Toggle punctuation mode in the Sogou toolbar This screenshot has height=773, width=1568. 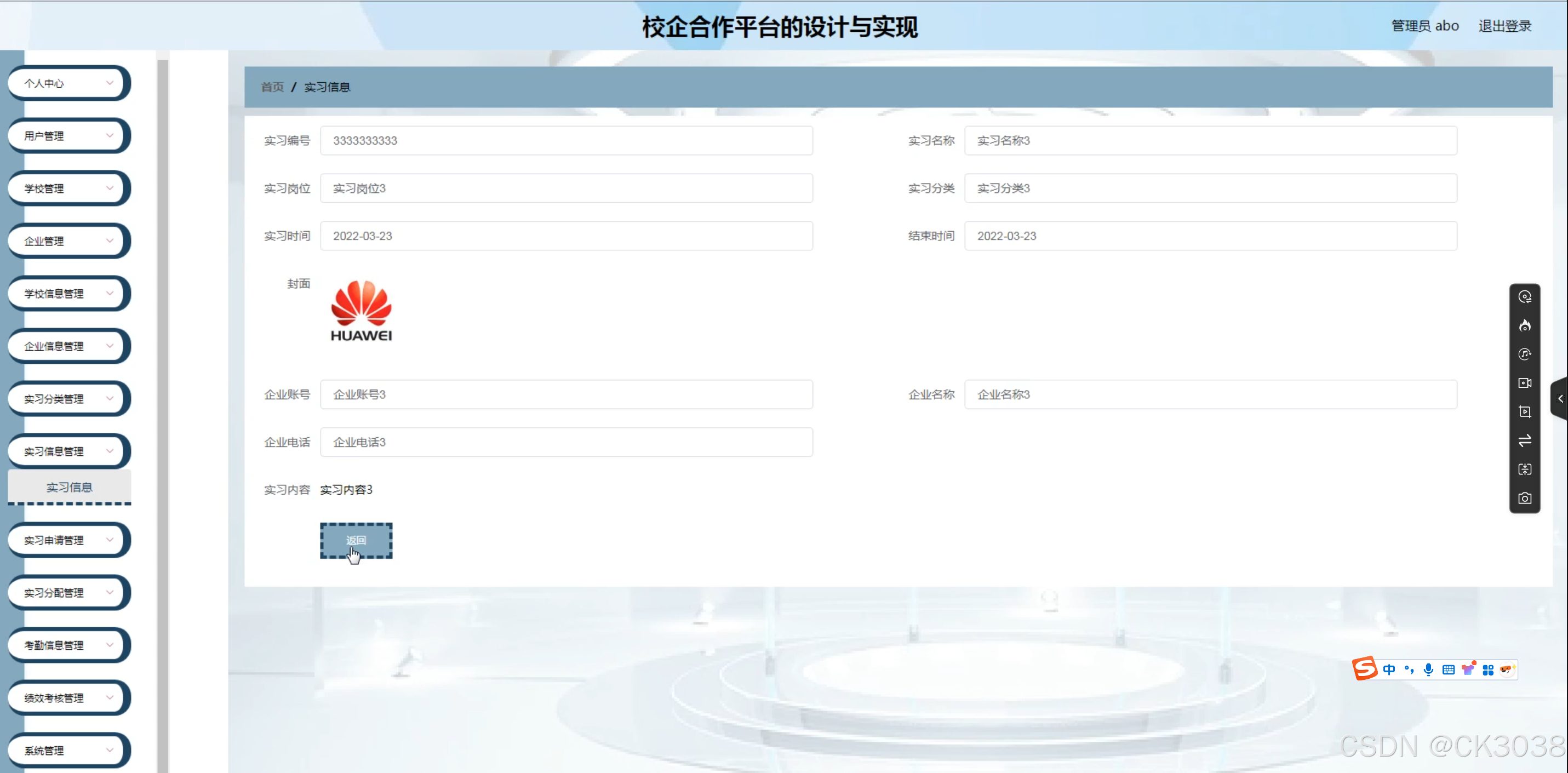click(x=1409, y=669)
